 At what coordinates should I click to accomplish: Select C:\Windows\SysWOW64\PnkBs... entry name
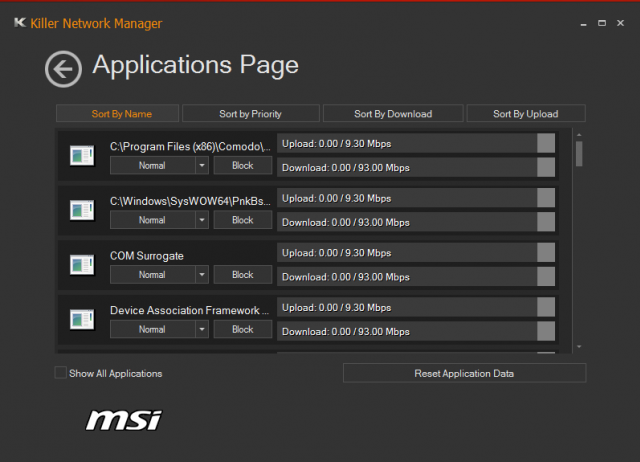click(190, 201)
